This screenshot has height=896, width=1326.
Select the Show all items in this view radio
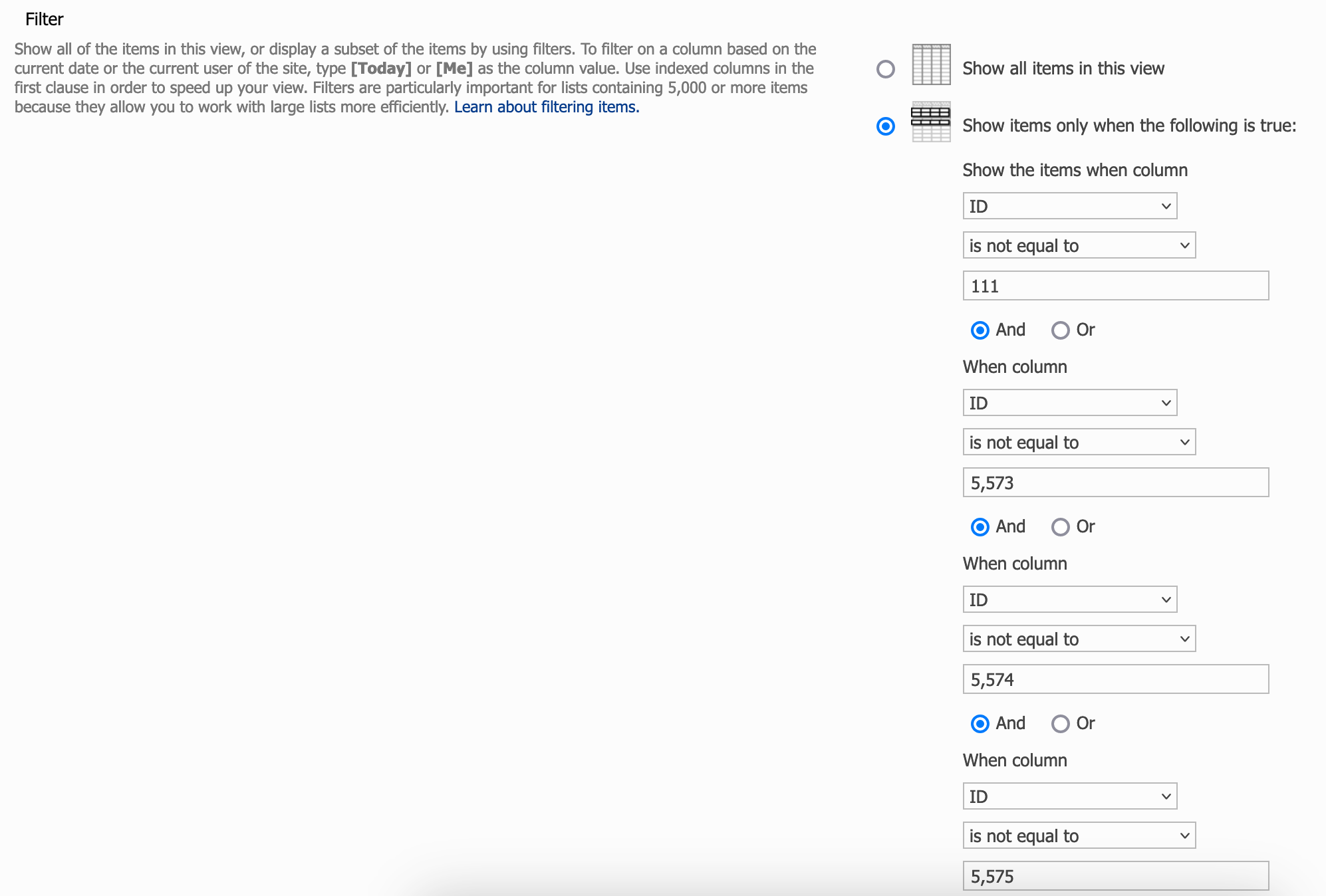pyautogui.click(x=885, y=68)
